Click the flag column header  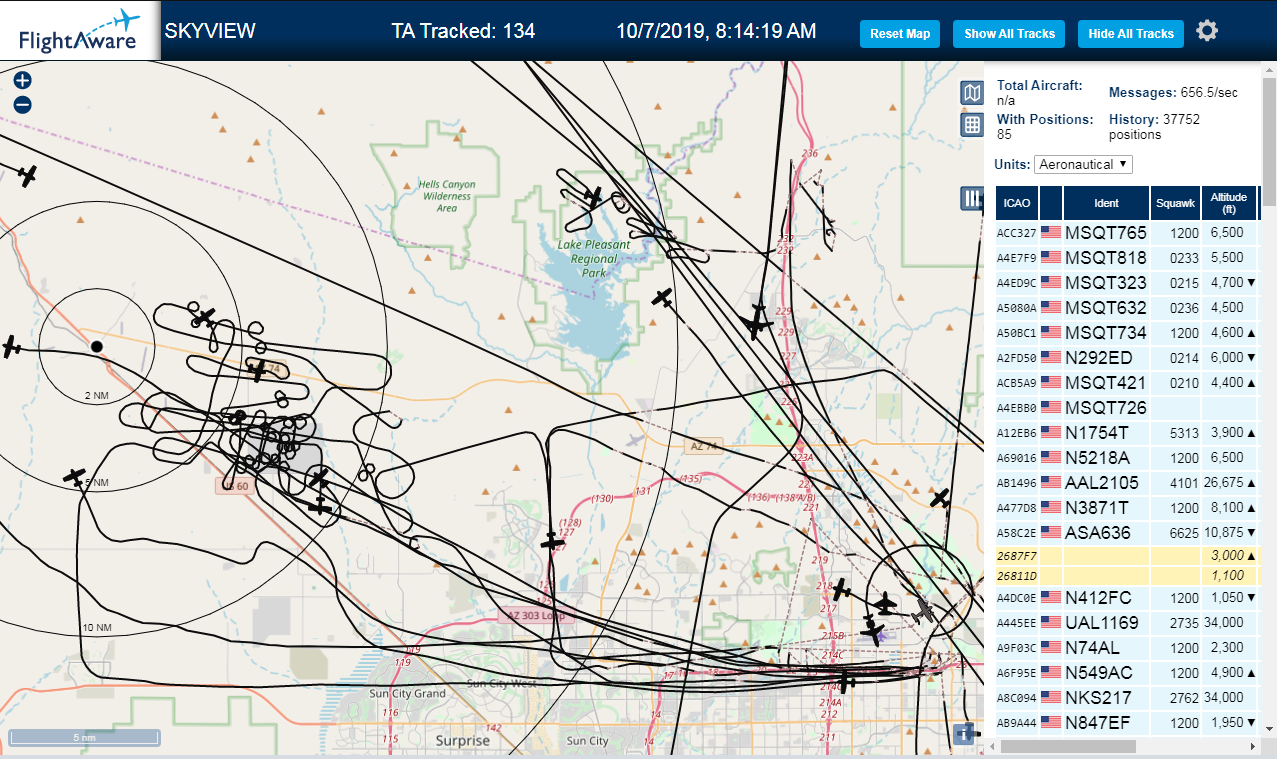1051,203
